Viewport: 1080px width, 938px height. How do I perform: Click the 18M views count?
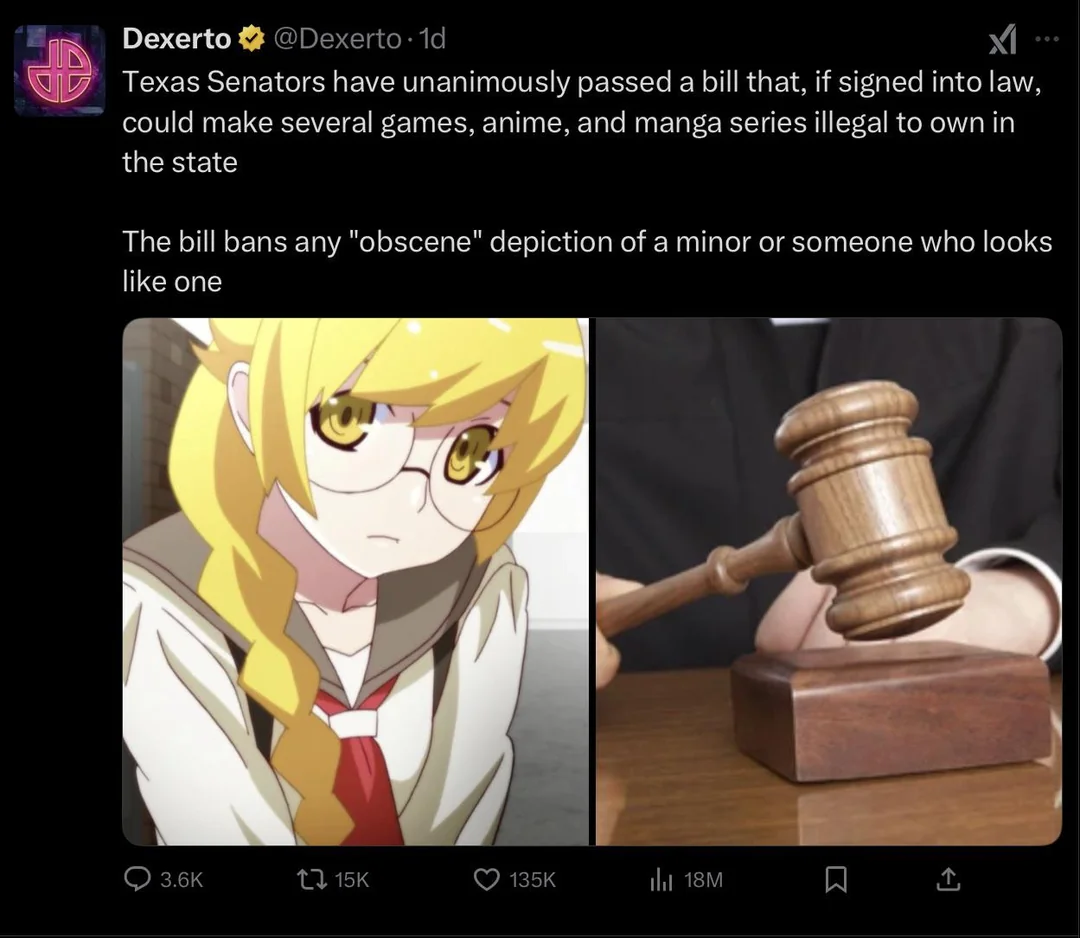point(703,880)
